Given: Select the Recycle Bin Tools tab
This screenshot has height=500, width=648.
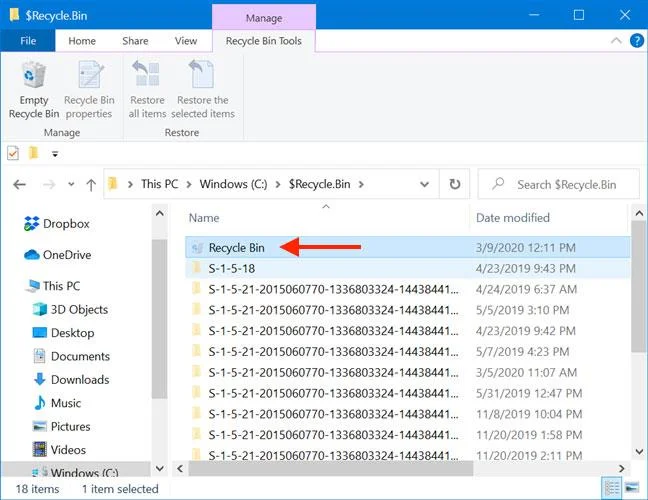Looking at the screenshot, I should click(264, 40).
